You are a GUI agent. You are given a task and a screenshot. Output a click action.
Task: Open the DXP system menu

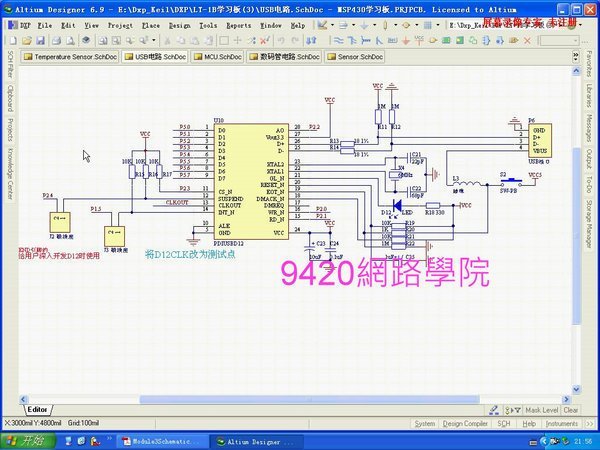point(24,23)
